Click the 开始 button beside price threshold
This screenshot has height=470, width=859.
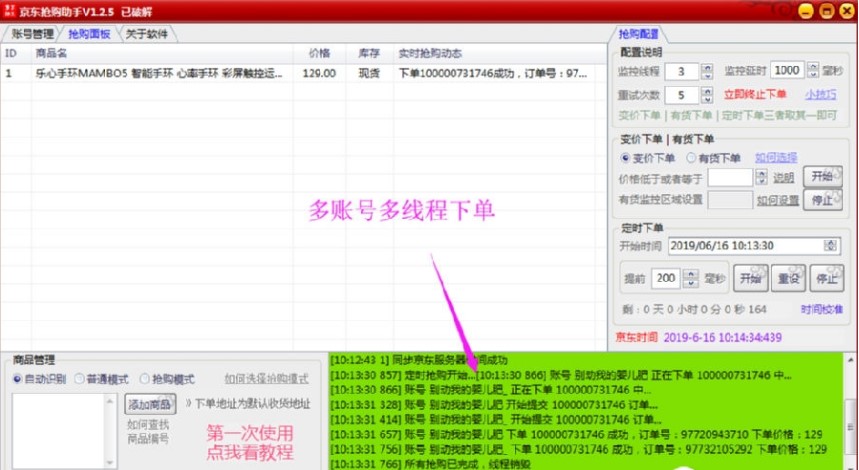[x=822, y=176]
